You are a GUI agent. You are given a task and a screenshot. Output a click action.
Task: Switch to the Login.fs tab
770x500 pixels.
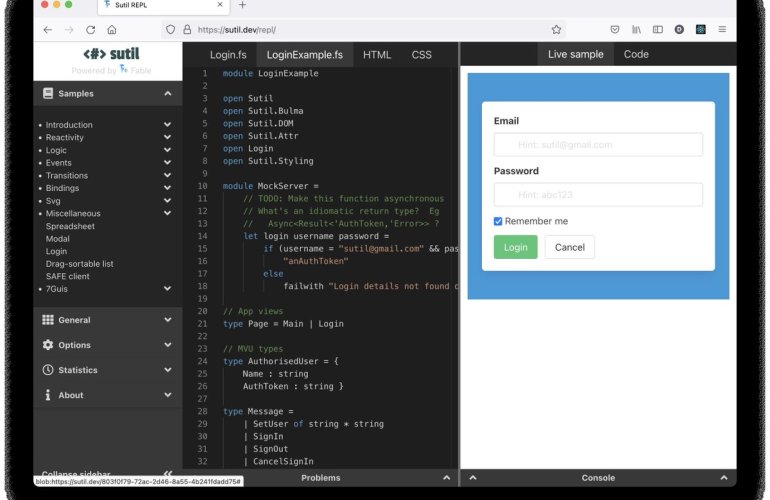tap(226, 55)
